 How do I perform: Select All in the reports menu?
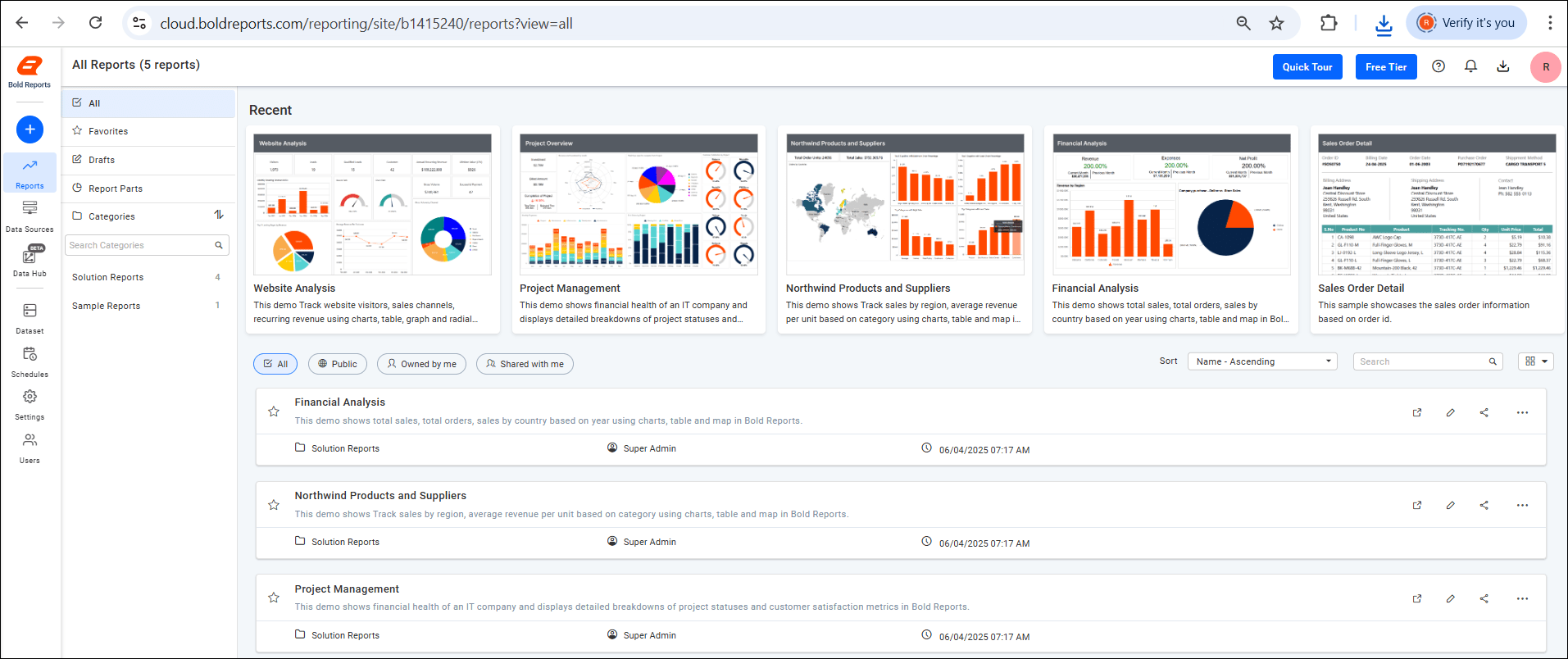149,103
